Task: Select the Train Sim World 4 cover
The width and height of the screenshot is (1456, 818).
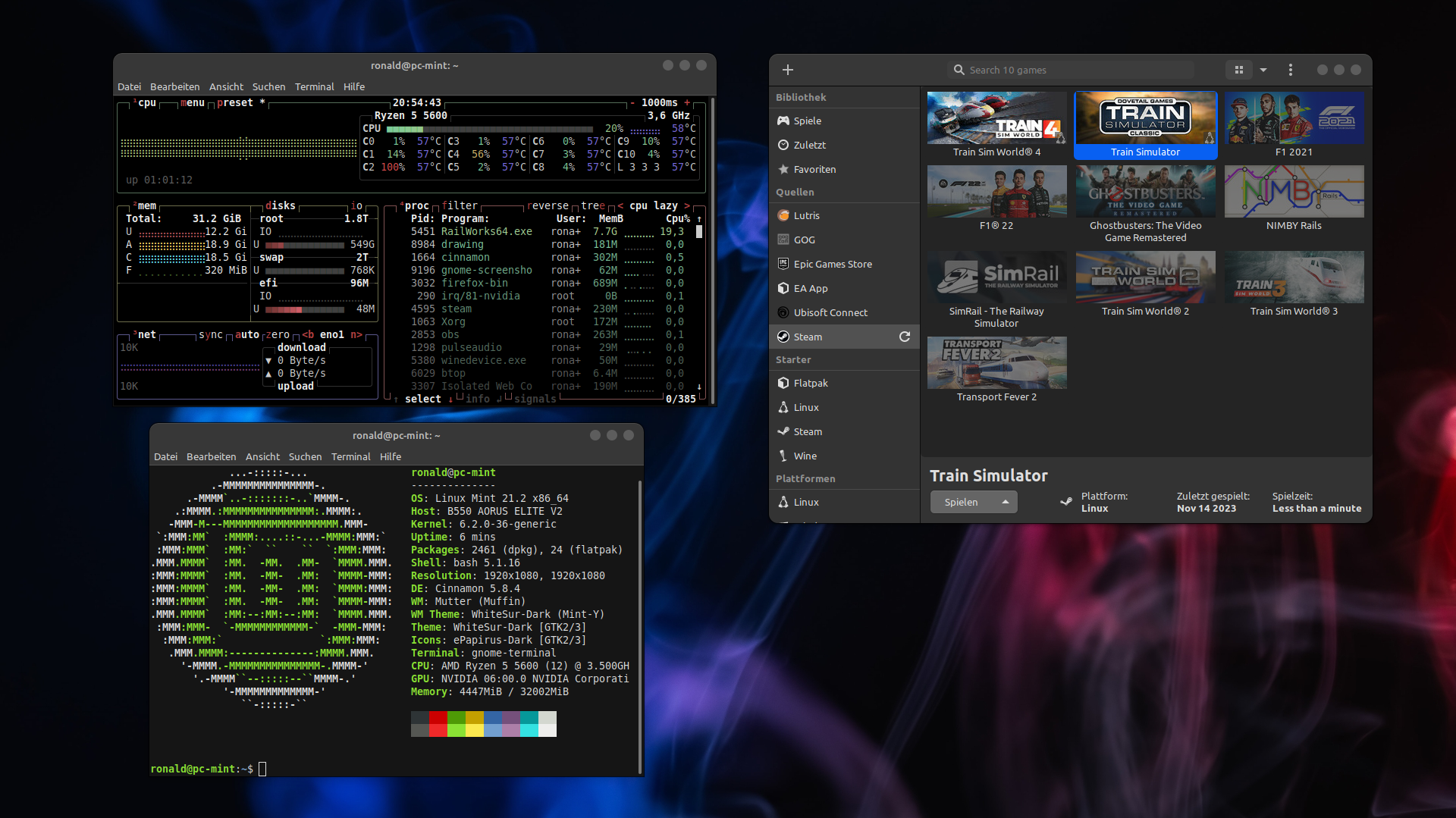Action: [x=996, y=118]
